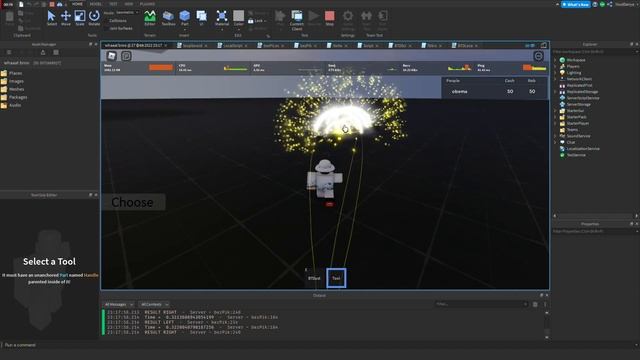Open the Images folder in Asset Manager
This screenshot has height=360, width=640.
coord(12,81)
